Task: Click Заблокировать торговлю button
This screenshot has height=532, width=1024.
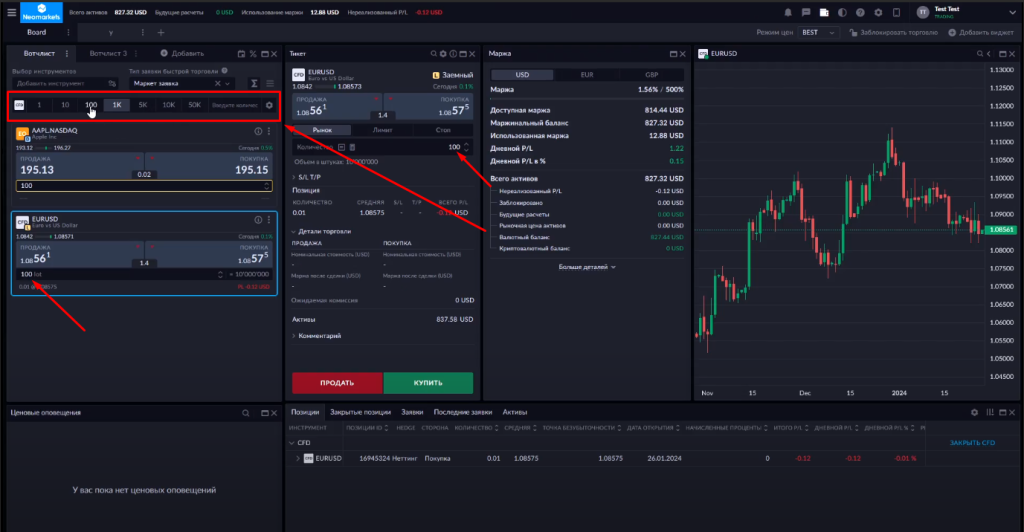Action: tap(893, 33)
